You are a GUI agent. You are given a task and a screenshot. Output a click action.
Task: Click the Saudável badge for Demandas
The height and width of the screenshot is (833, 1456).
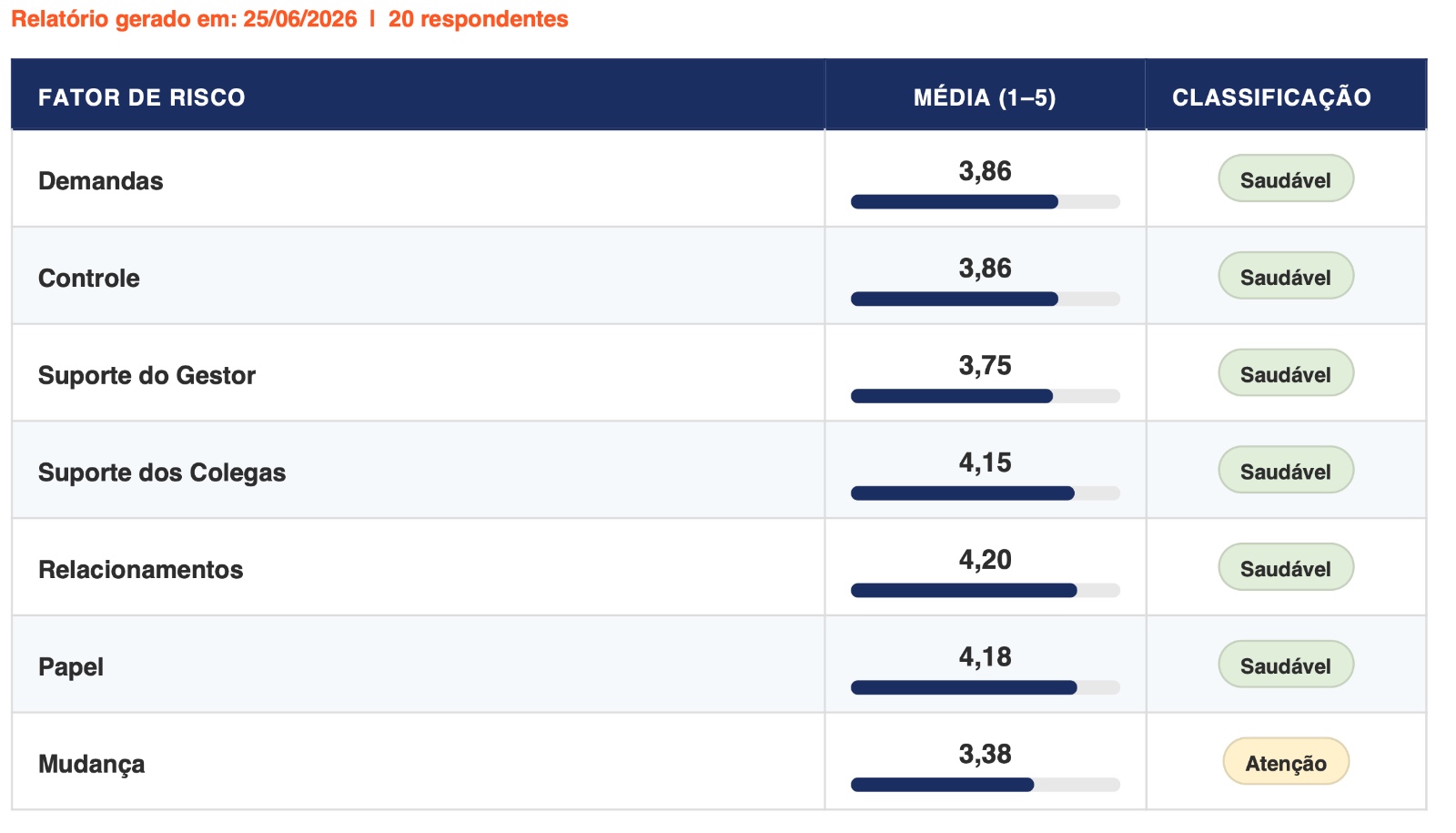point(1286,179)
